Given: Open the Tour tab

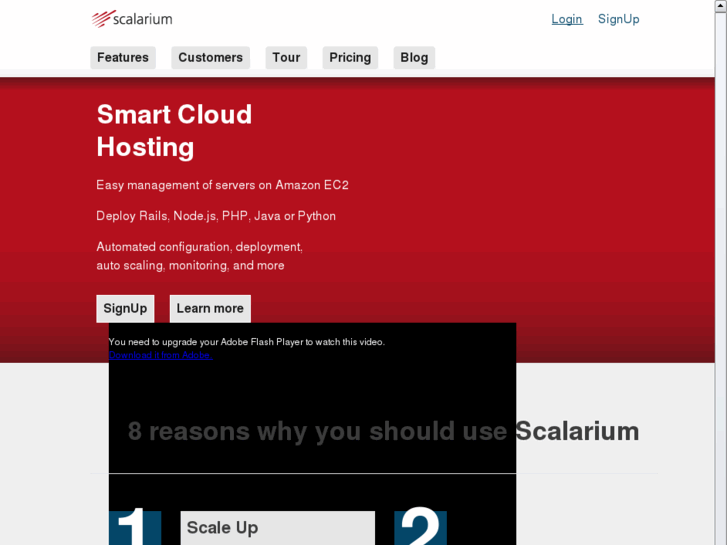Looking at the screenshot, I should pos(286,58).
